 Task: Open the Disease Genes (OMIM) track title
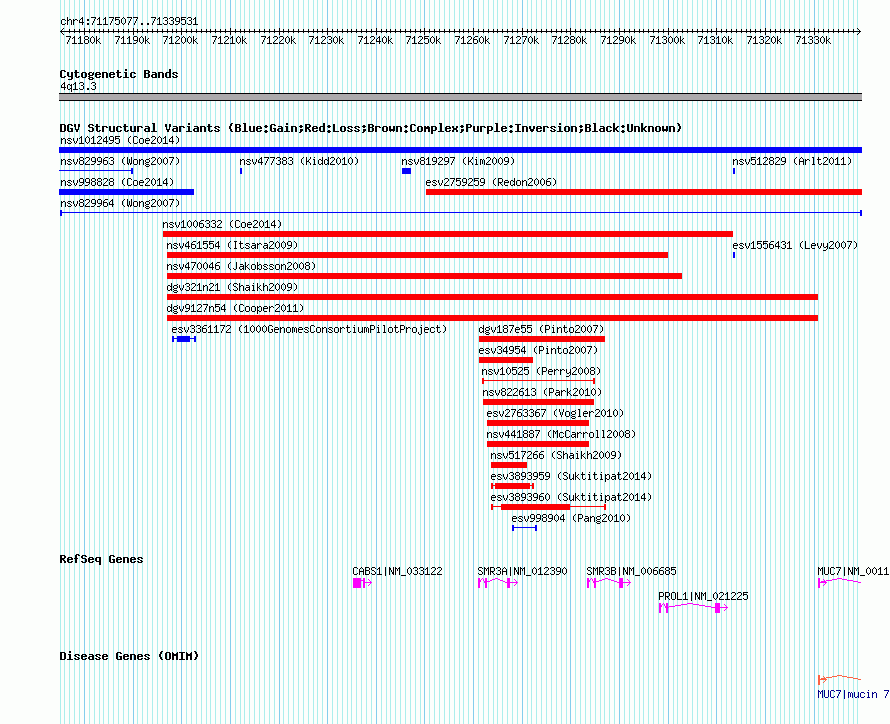click(129, 656)
